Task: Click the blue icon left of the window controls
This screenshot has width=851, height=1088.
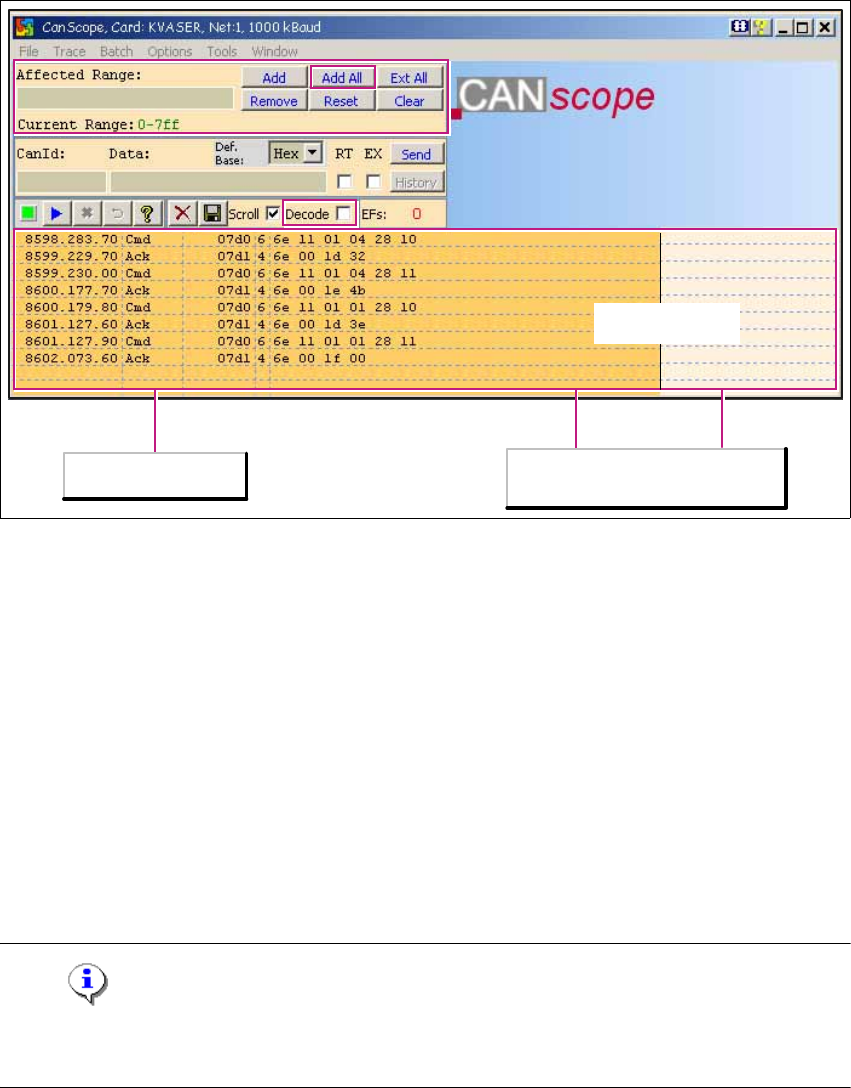Action: (740, 28)
